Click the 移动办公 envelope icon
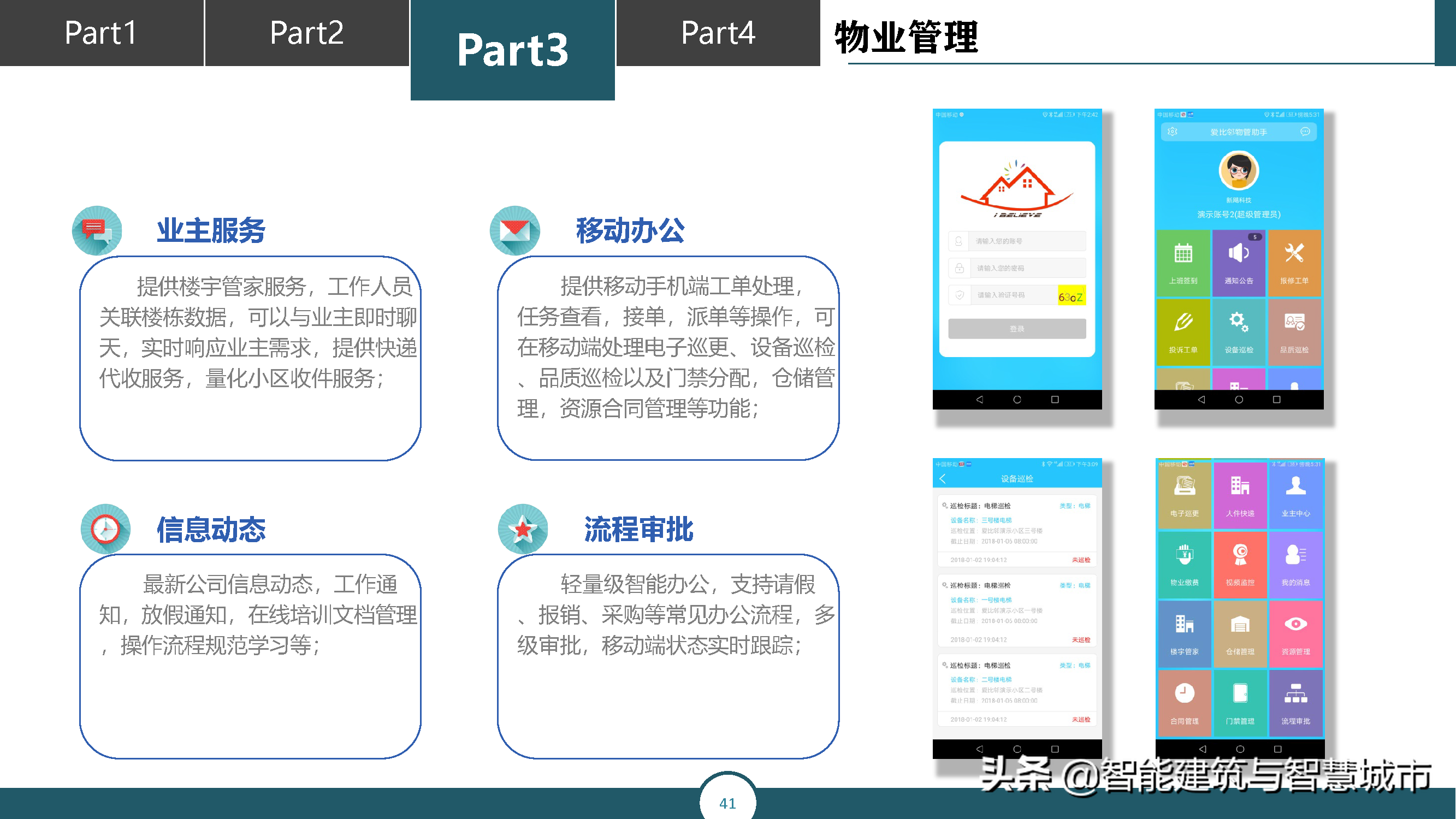The height and width of the screenshot is (819, 1456). tap(515, 230)
